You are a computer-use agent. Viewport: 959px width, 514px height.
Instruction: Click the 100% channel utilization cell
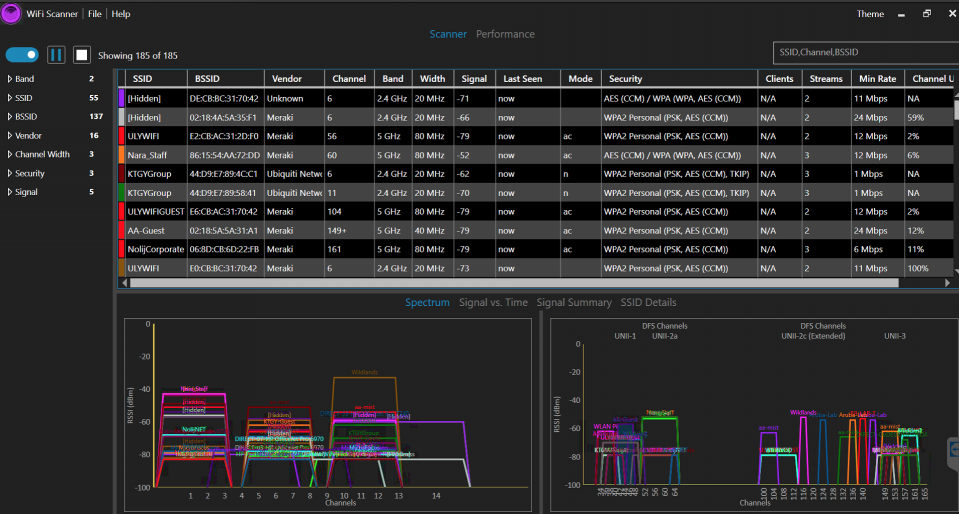tap(930, 269)
